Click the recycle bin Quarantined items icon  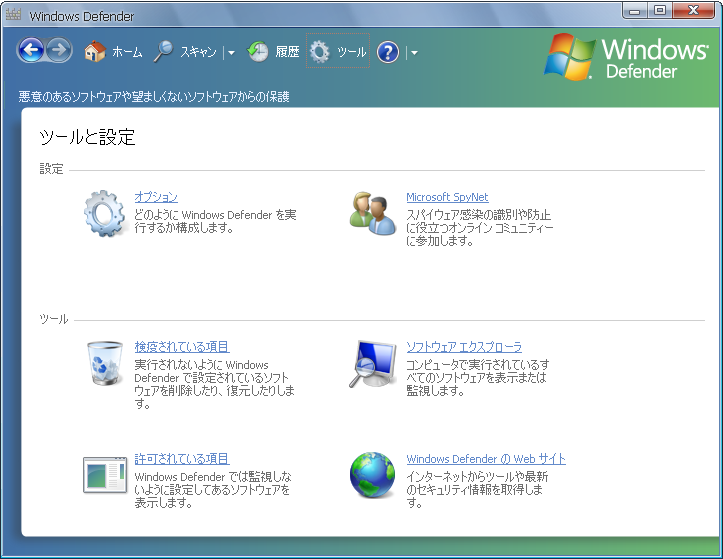point(104,364)
